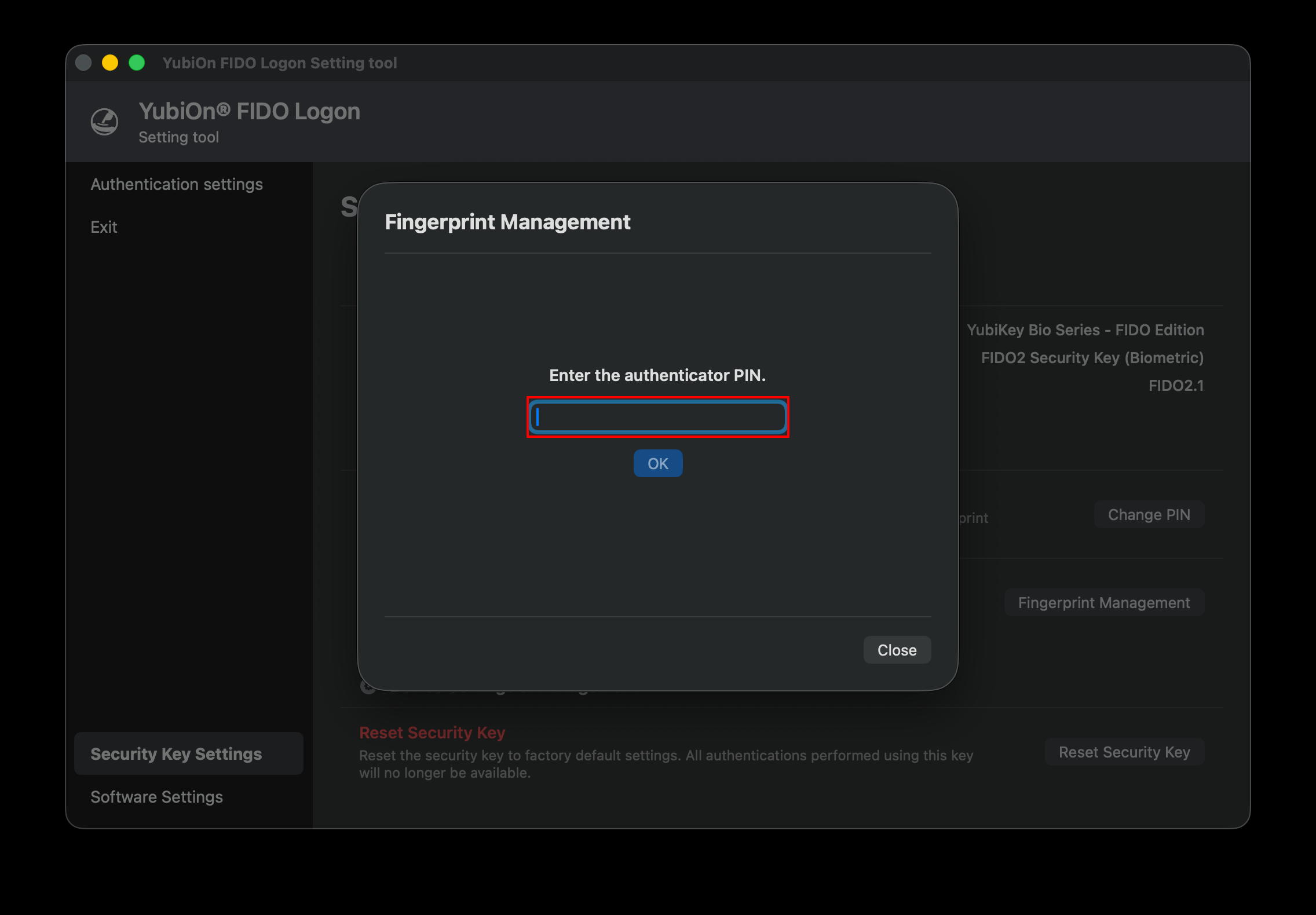
Task: Open Authentication settings in the sidebar
Action: click(177, 184)
